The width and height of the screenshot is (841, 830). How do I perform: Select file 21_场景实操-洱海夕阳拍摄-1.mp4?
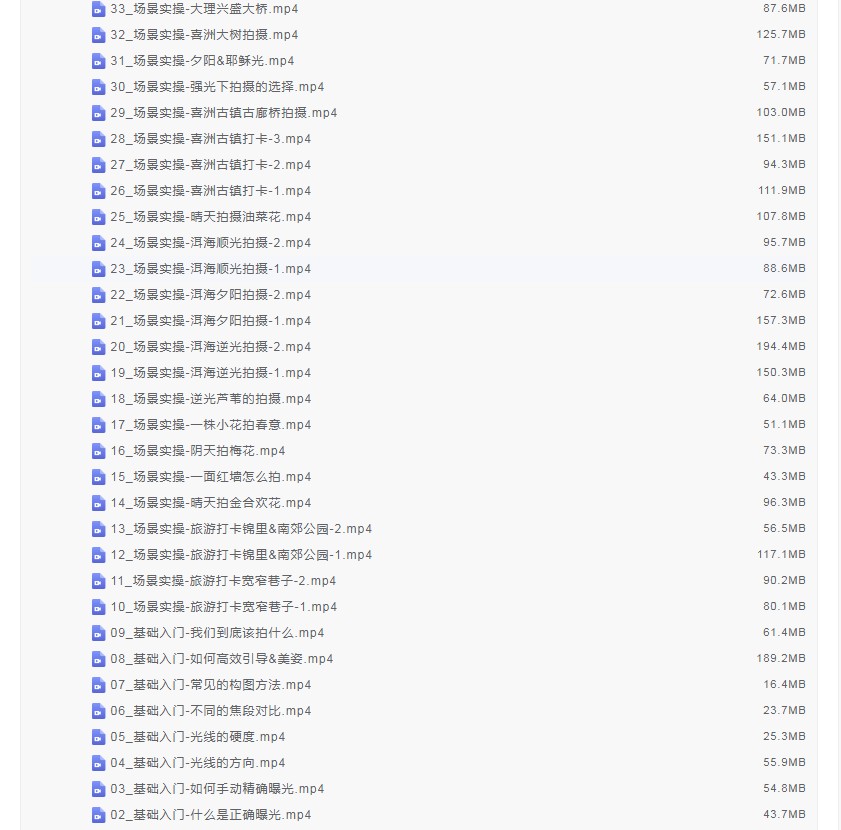(211, 321)
